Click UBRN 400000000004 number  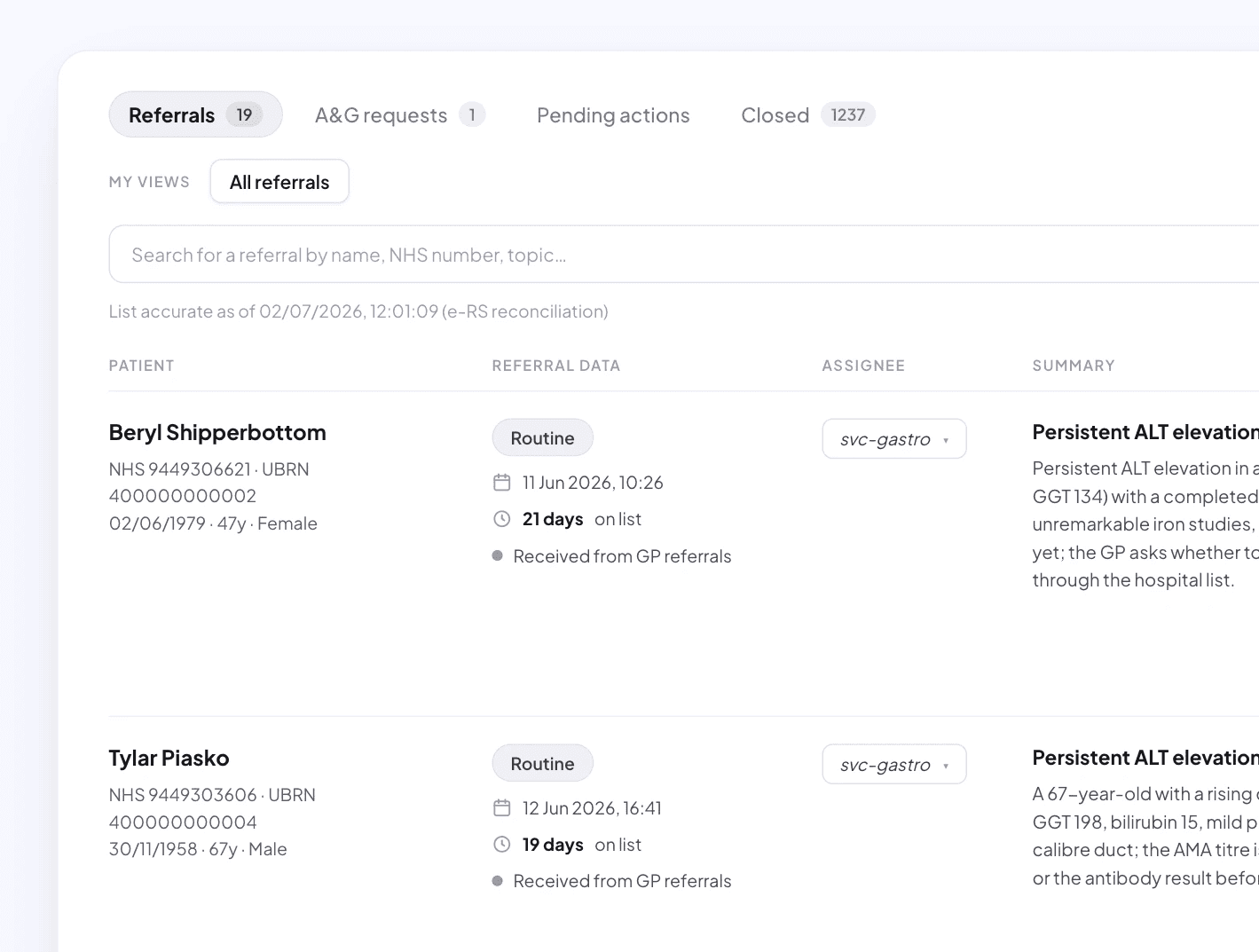(183, 822)
